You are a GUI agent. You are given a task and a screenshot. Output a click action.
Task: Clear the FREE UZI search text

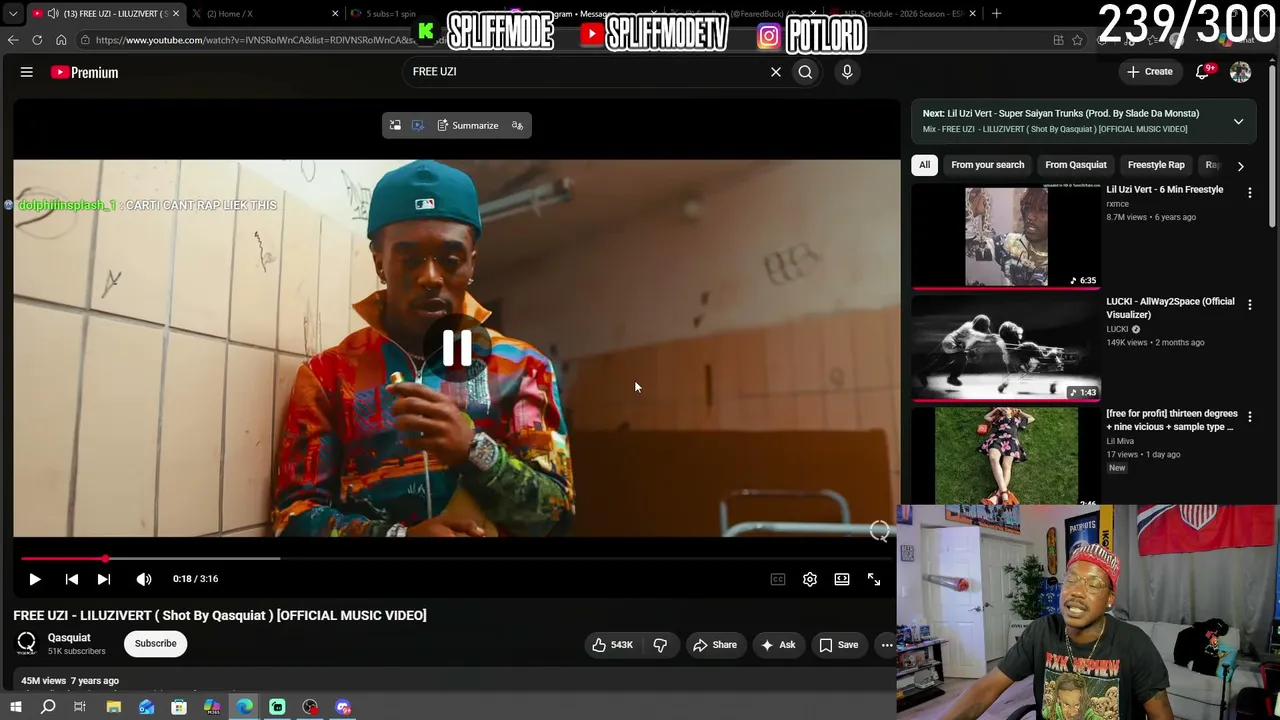pyautogui.click(x=775, y=72)
